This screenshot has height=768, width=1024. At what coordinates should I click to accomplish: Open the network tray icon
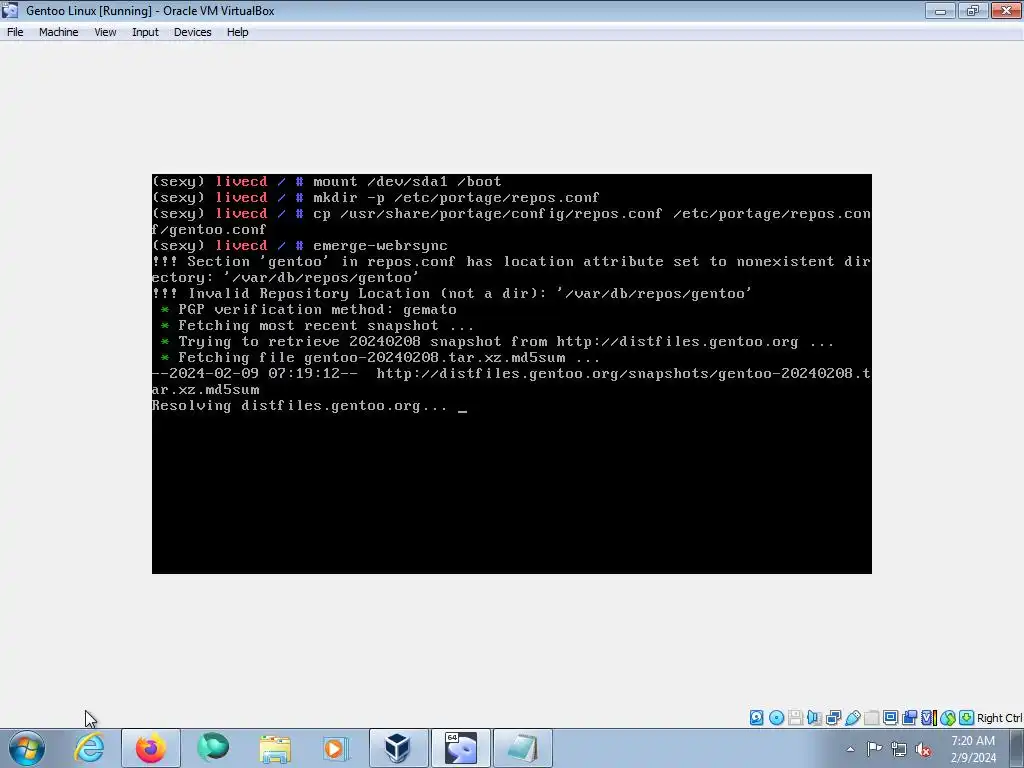coord(899,749)
